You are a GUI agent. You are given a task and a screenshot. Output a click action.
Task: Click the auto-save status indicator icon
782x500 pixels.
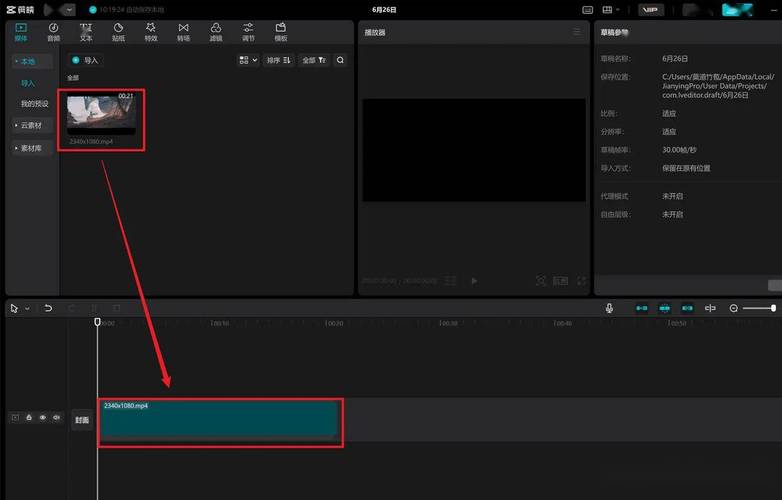92,9
